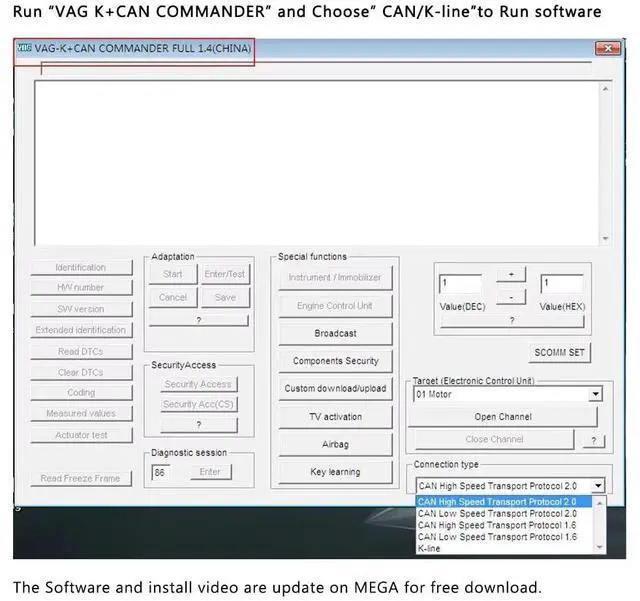640x601 pixels.
Task: Click log area scrollbar down arrow
Action: pyautogui.click(x=605, y=238)
